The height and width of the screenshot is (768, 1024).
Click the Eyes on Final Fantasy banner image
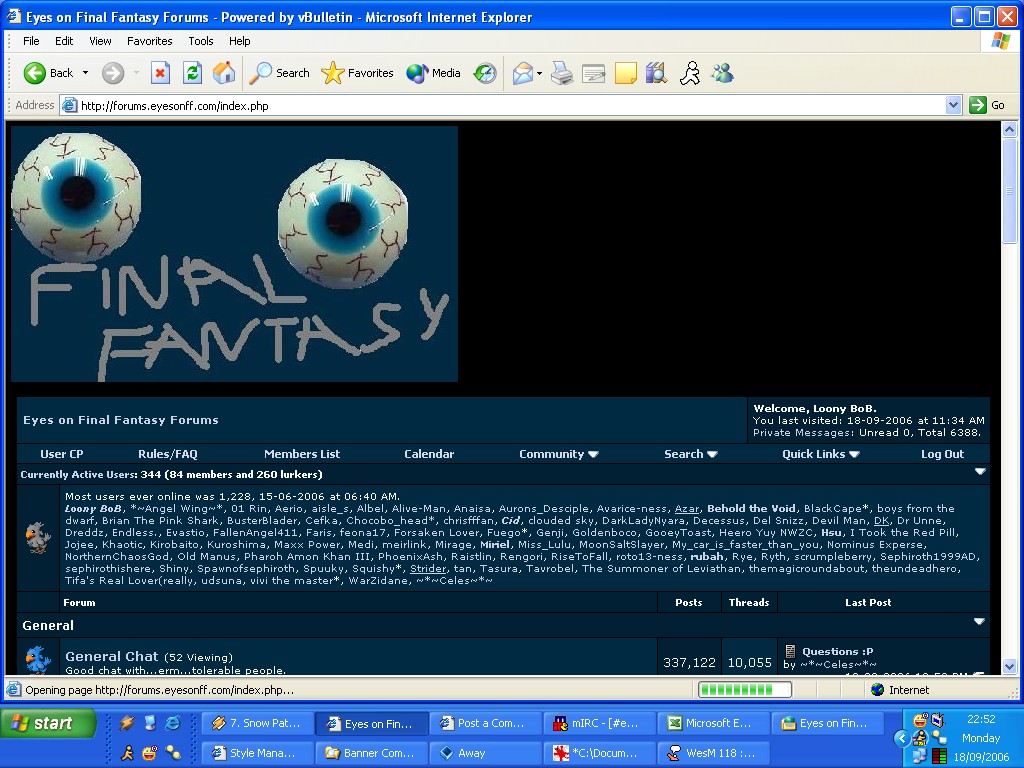click(234, 253)
